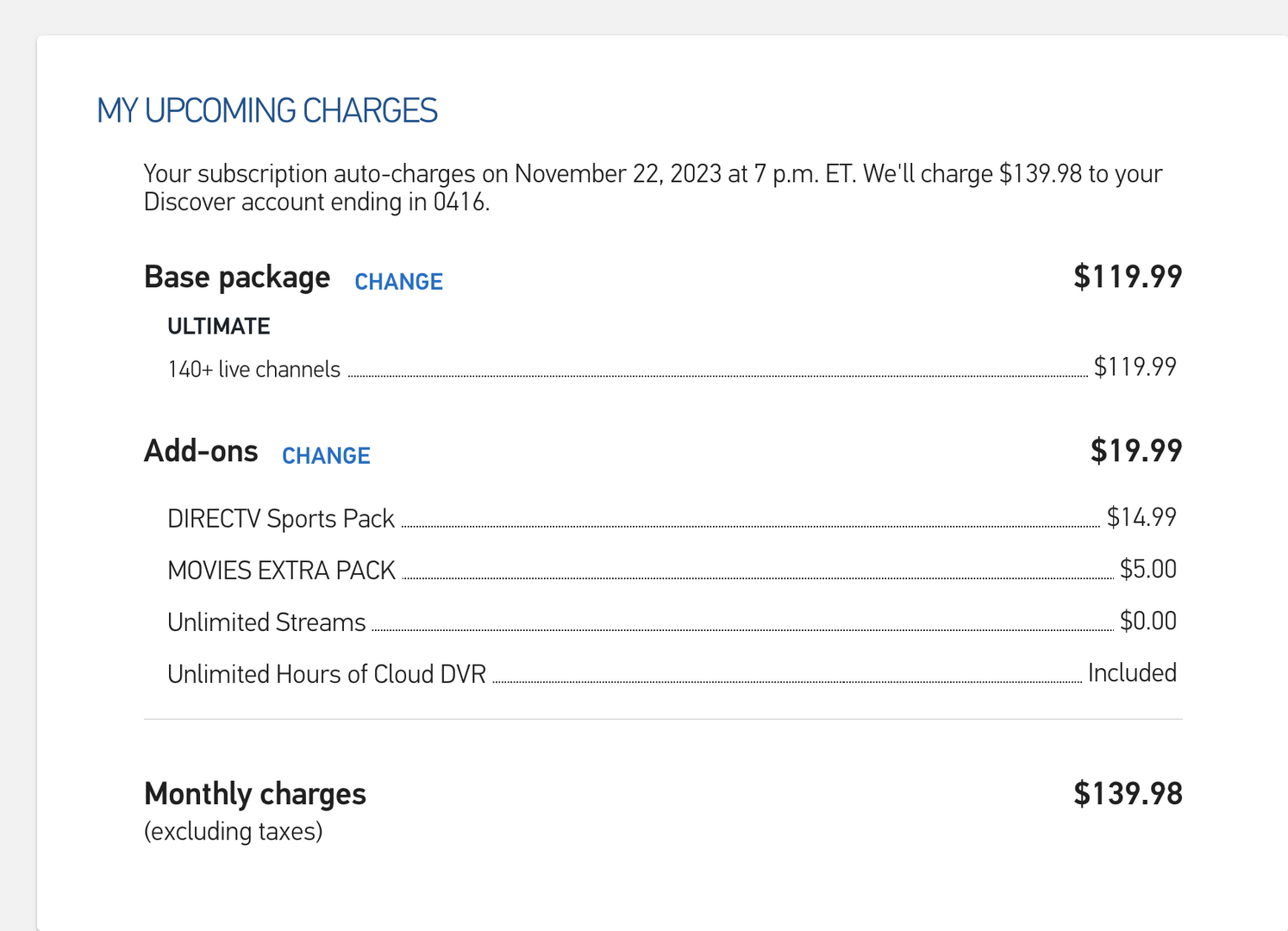Click the $5.00 Movies Extra Pack price
Screen dimensions: 1288x931
click(1147, 569)
